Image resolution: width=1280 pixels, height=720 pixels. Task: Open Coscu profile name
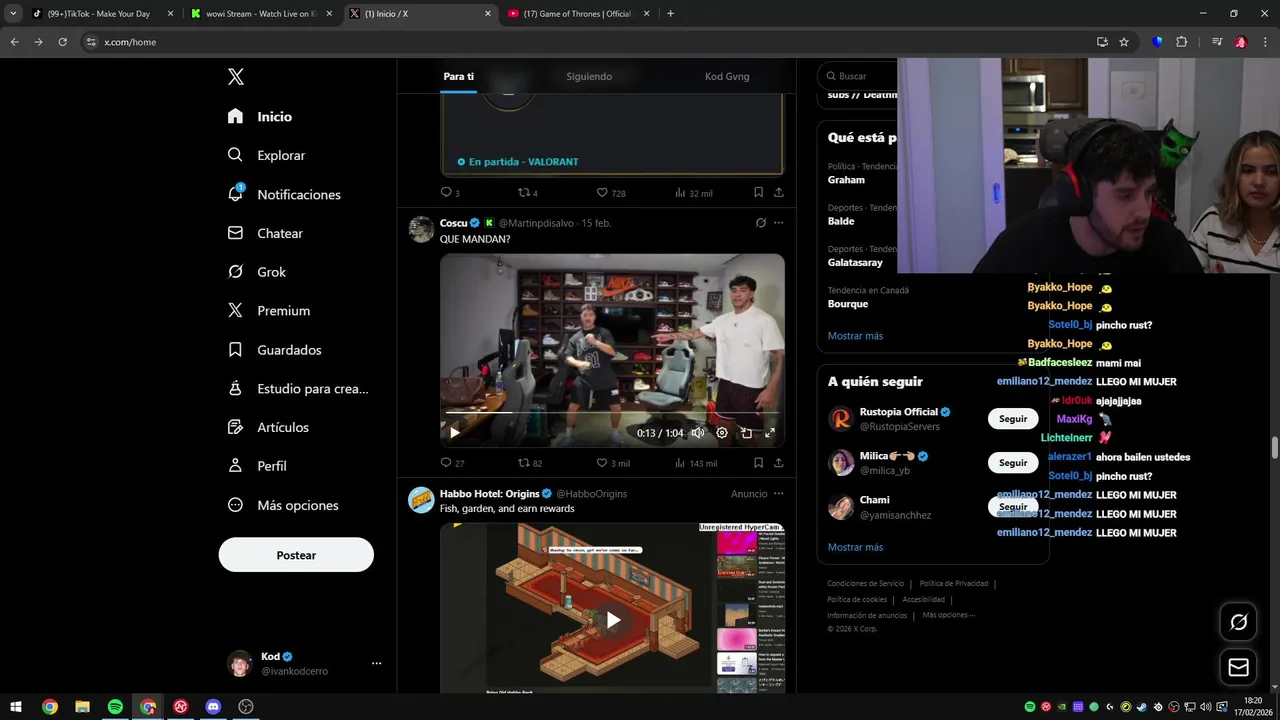click(x=453, y=223)
